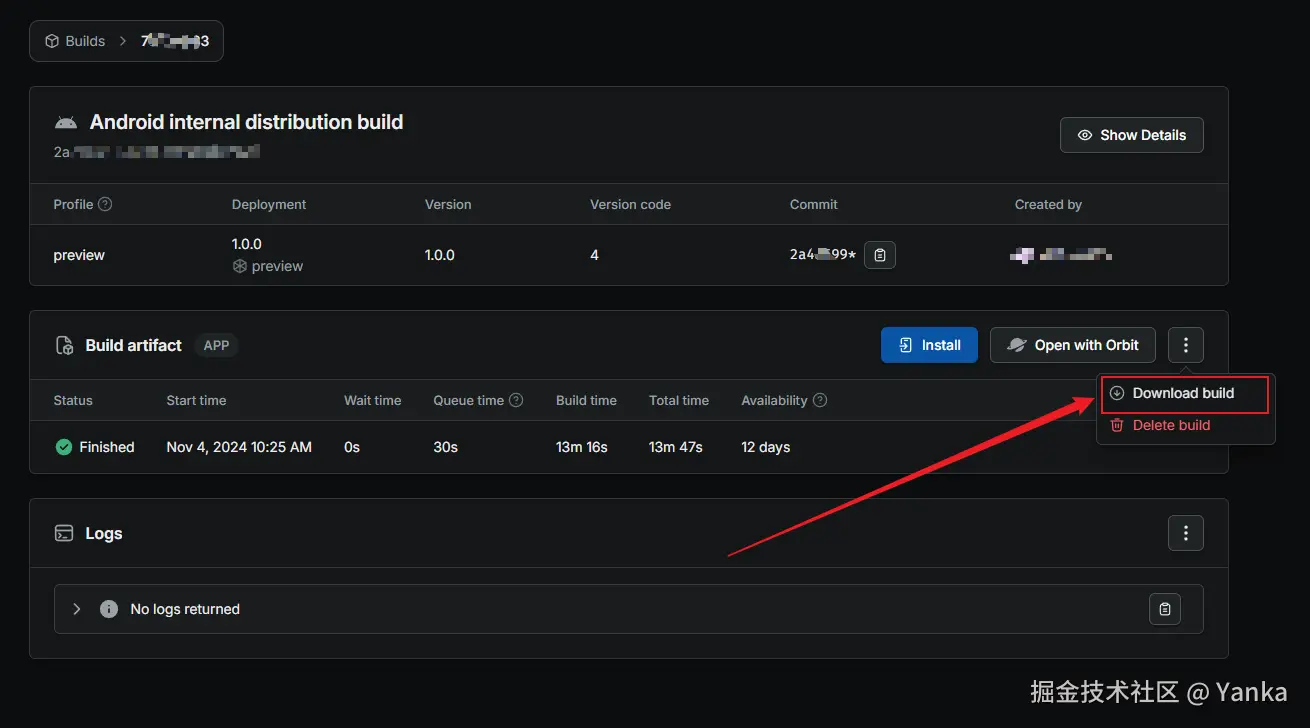Select Download build from the menu
Screen dimensions: 1310x728
(x=1185, y=393)
